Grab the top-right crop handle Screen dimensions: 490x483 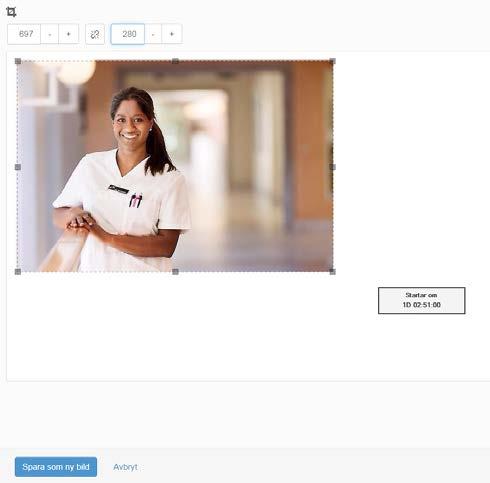(332, 61)
